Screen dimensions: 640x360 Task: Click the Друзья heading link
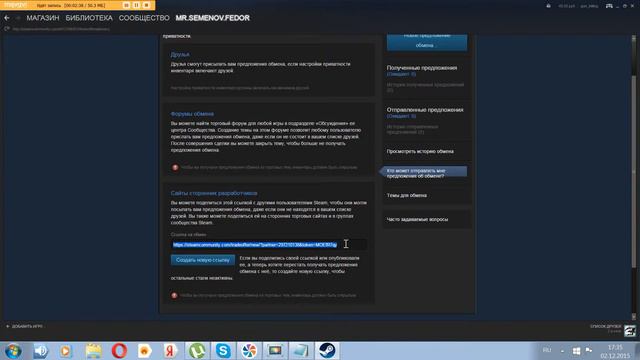point(180,54)
